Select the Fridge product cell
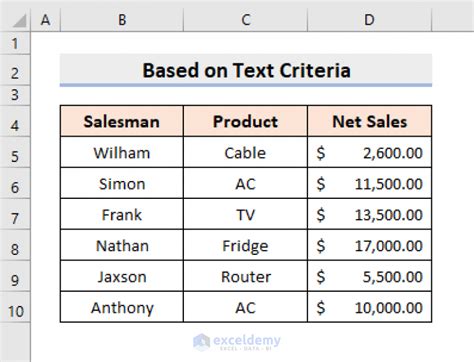Viewport: 474px width, 362px height. coord(245,245)
